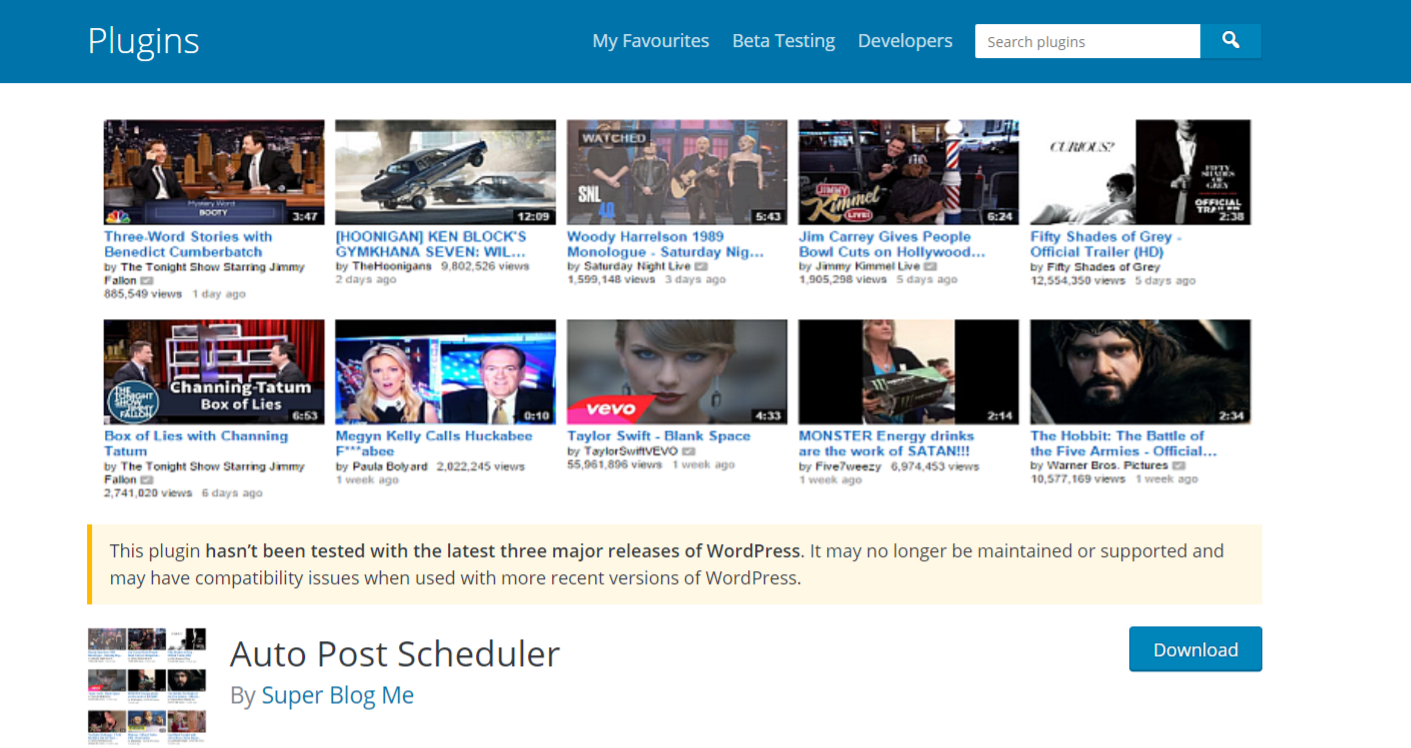
Task: Click the 3:47 duration badge
Action: (306, 216)
